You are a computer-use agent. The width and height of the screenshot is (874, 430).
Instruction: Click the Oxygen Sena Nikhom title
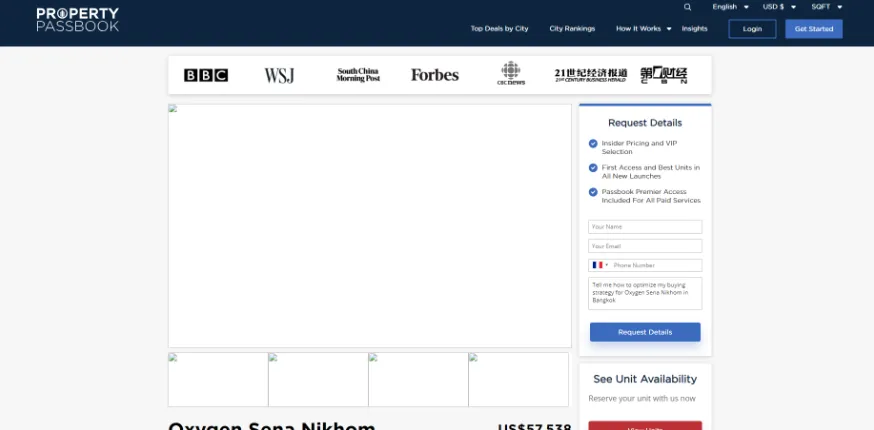(x=272, y=426)
